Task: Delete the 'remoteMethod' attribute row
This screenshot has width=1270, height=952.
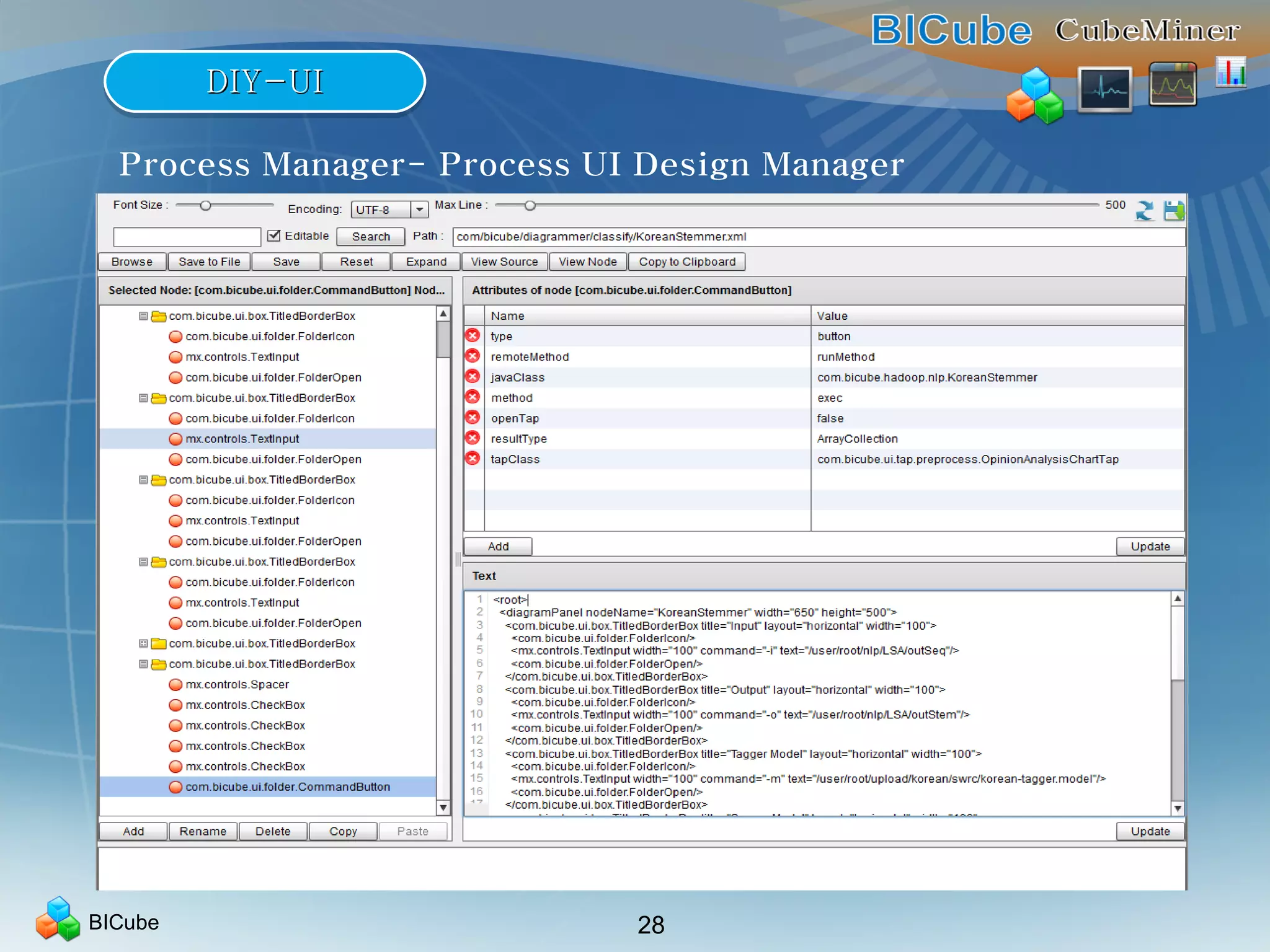Action: pyautogui.click(x=473, y=356)
